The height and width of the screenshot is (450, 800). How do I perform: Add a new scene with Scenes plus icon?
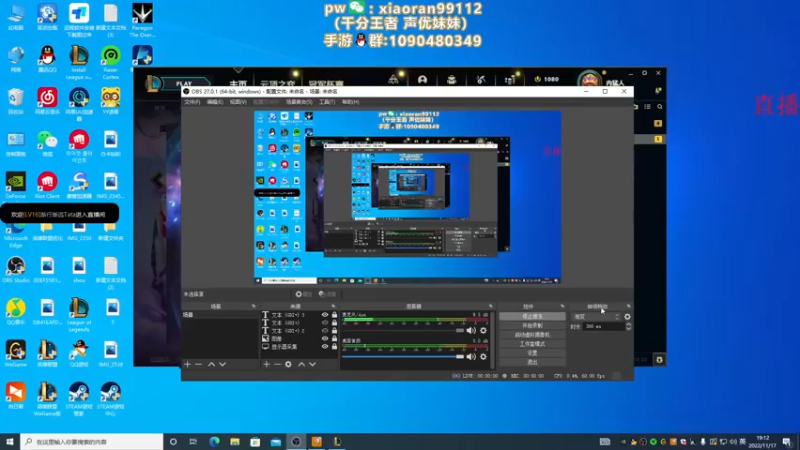click(x=187, y=364)
